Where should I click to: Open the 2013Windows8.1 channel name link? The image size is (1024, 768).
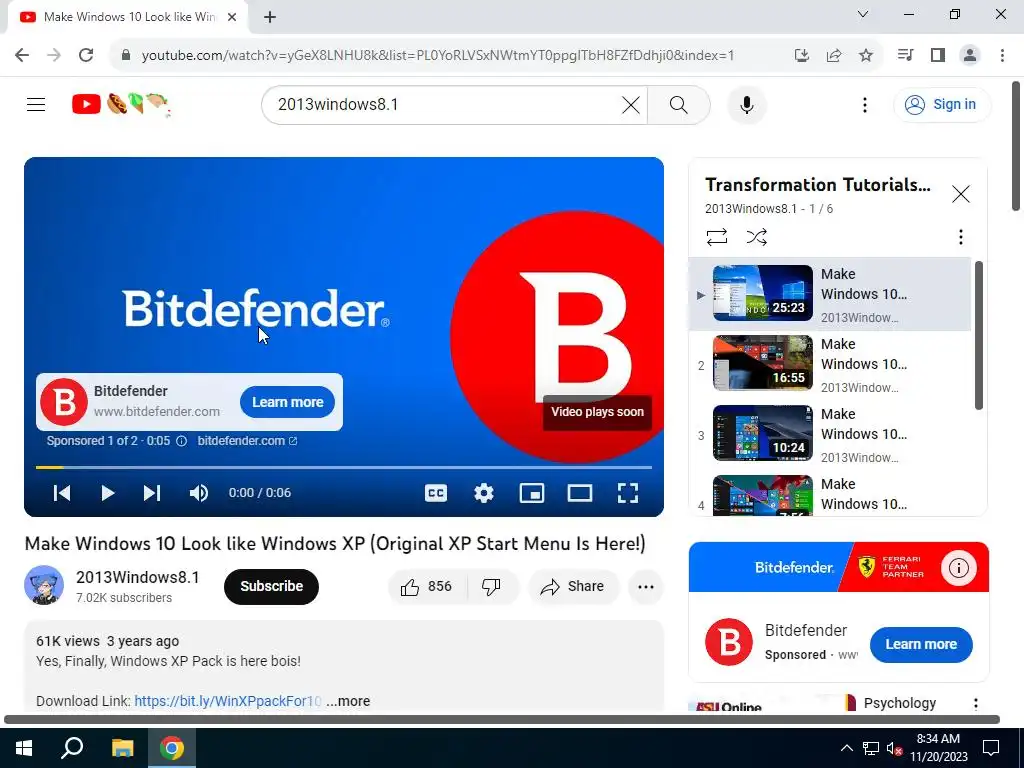(137, 577)
